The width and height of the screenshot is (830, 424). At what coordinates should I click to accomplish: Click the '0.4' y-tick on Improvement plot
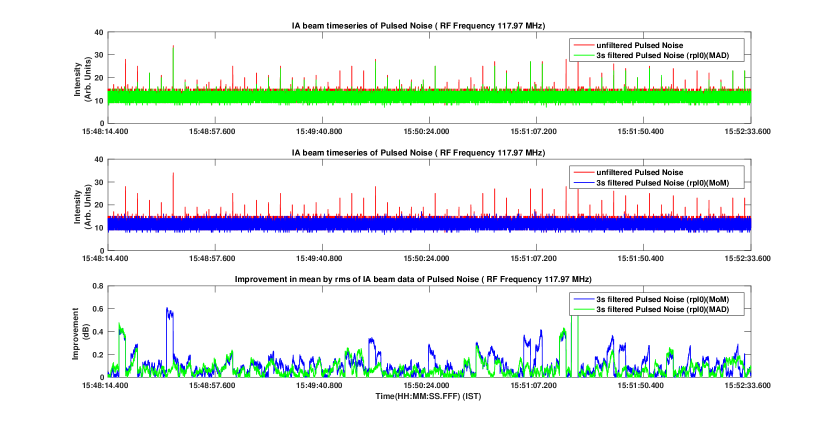pyautogui.click(x=98, y=331)
